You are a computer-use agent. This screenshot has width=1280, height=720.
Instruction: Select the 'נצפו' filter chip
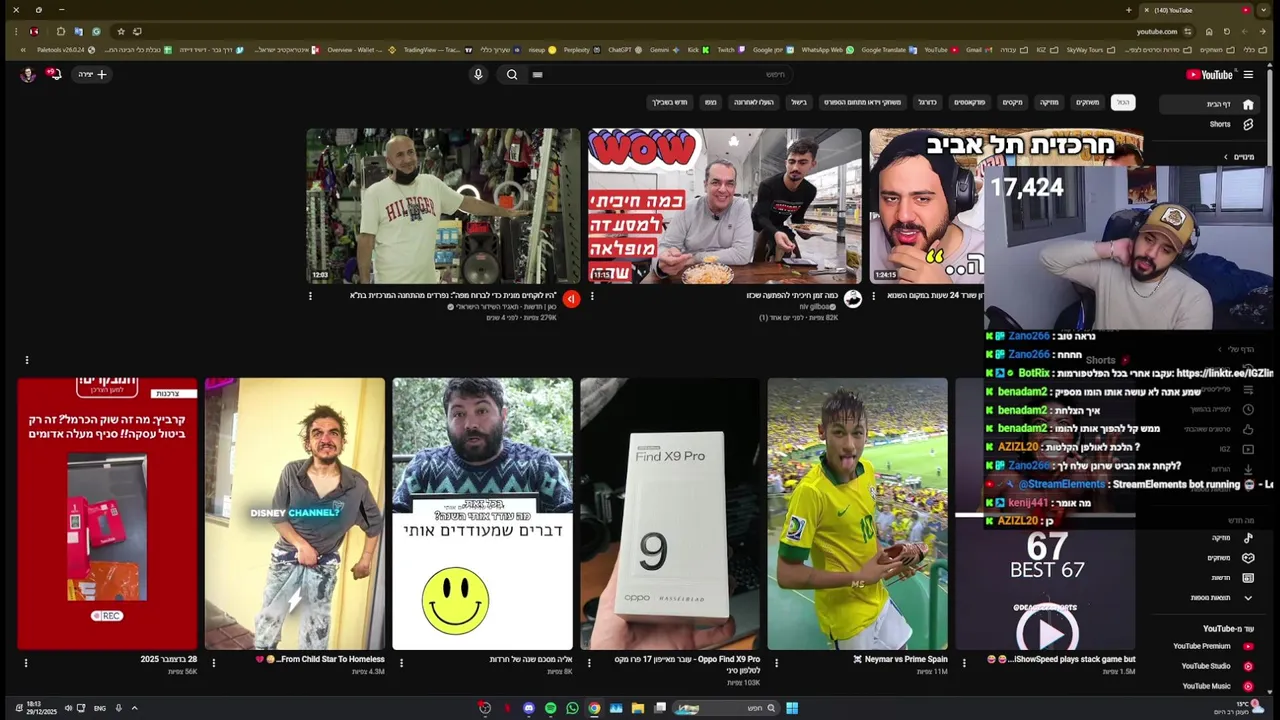coord(710,102)
